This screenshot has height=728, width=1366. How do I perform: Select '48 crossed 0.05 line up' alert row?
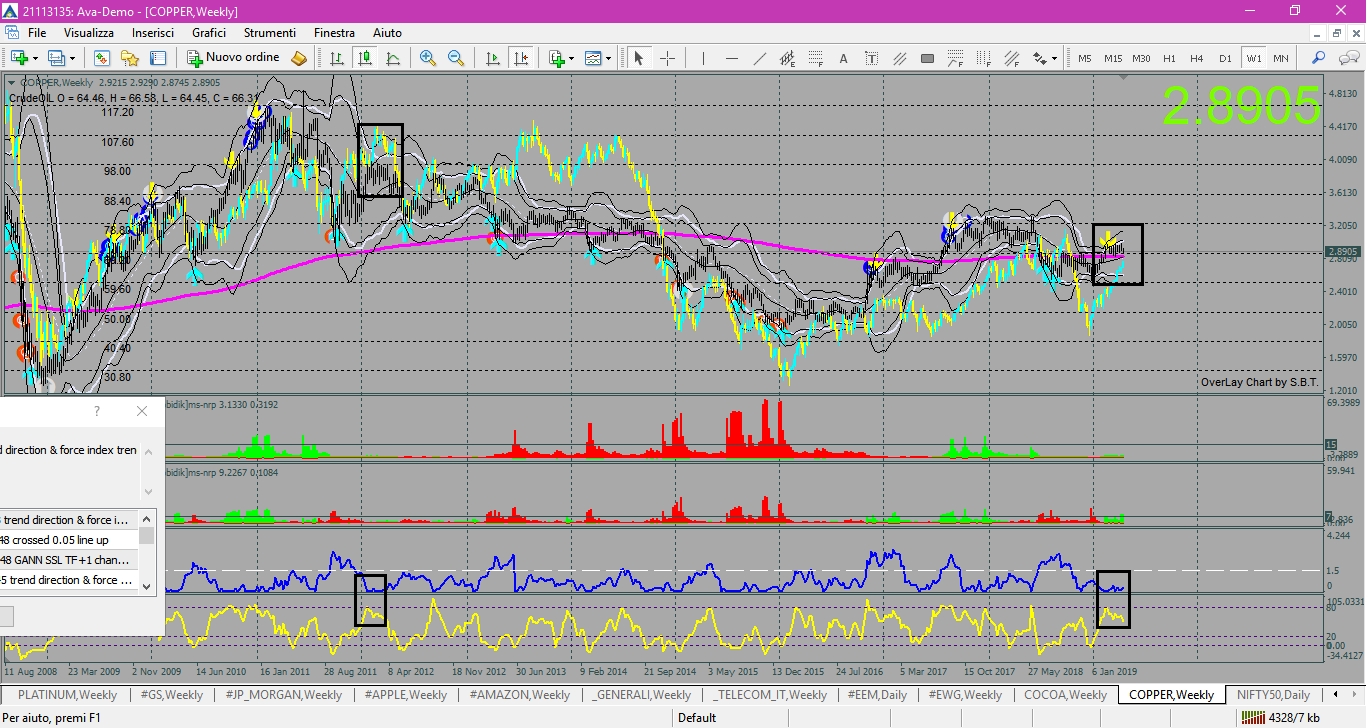68,540
